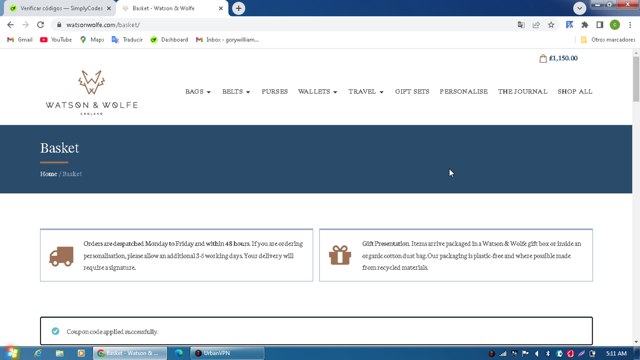This screenshot has width=640, height=360.
Task: Open PERSONALISE navigation item
Action: point(464,92)
